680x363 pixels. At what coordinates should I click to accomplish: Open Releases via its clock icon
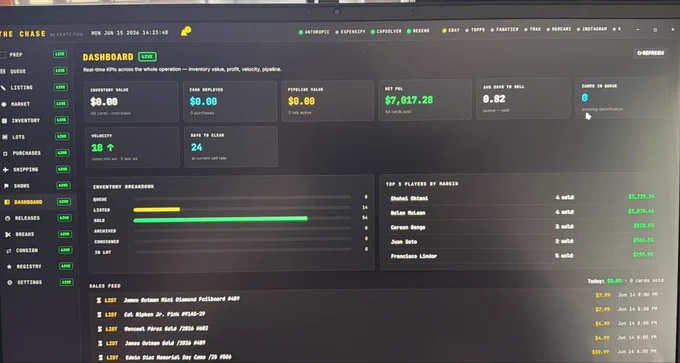tap(7, 218)
